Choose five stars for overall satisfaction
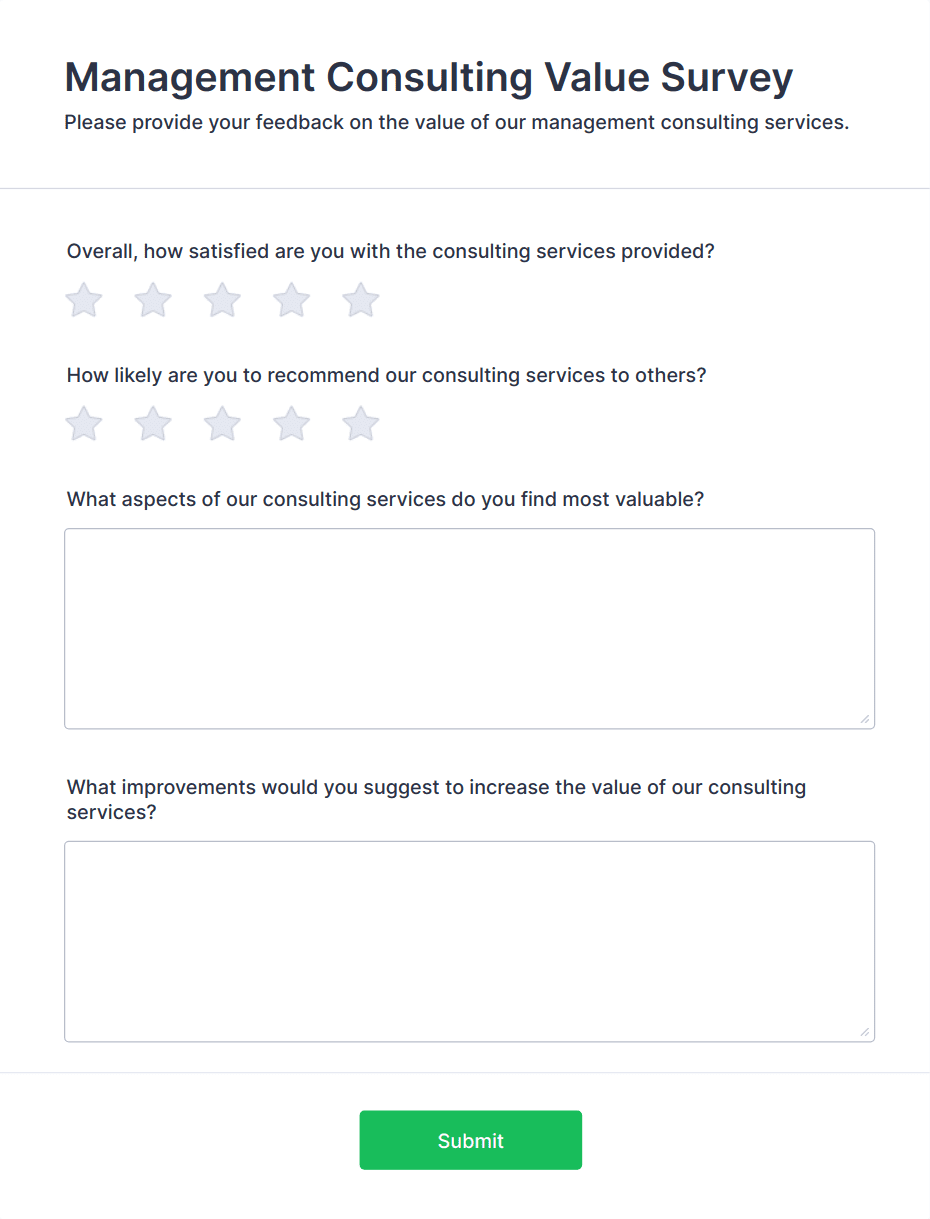 [360, 300]
